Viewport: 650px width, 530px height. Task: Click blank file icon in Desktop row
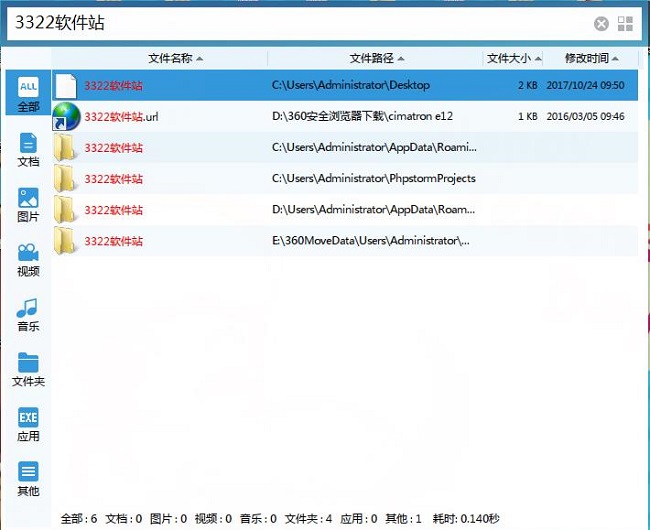pyautogui.click(x=66, y=86)
